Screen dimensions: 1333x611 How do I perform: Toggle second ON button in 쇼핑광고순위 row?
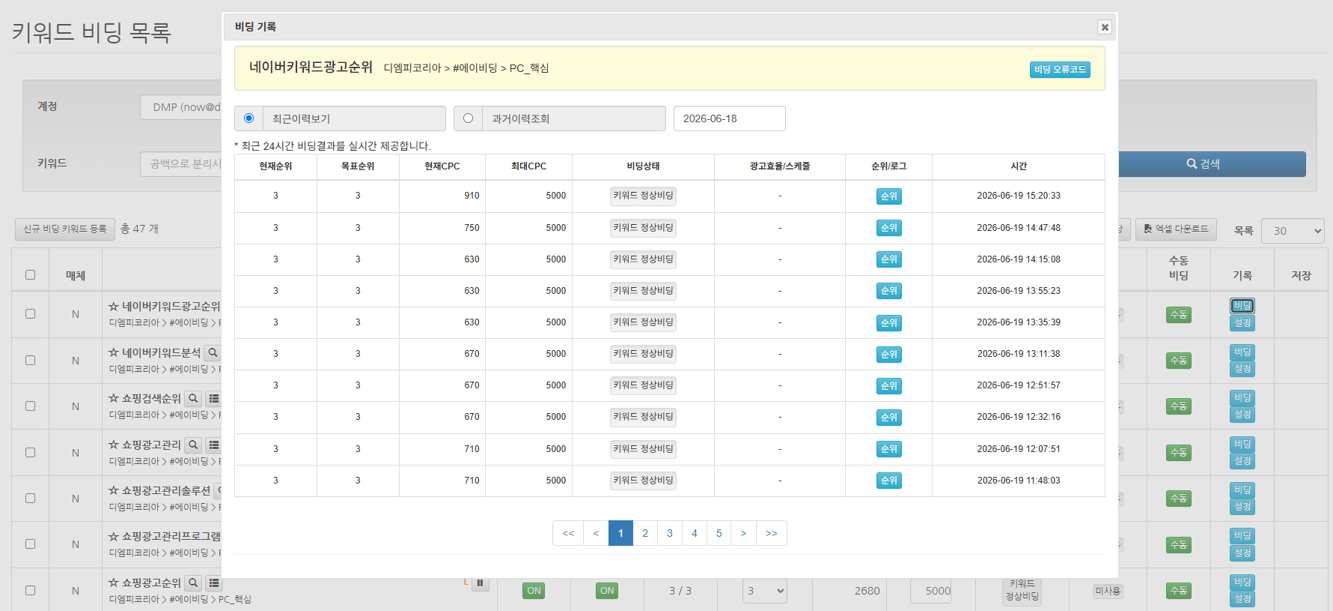(607, 591)
